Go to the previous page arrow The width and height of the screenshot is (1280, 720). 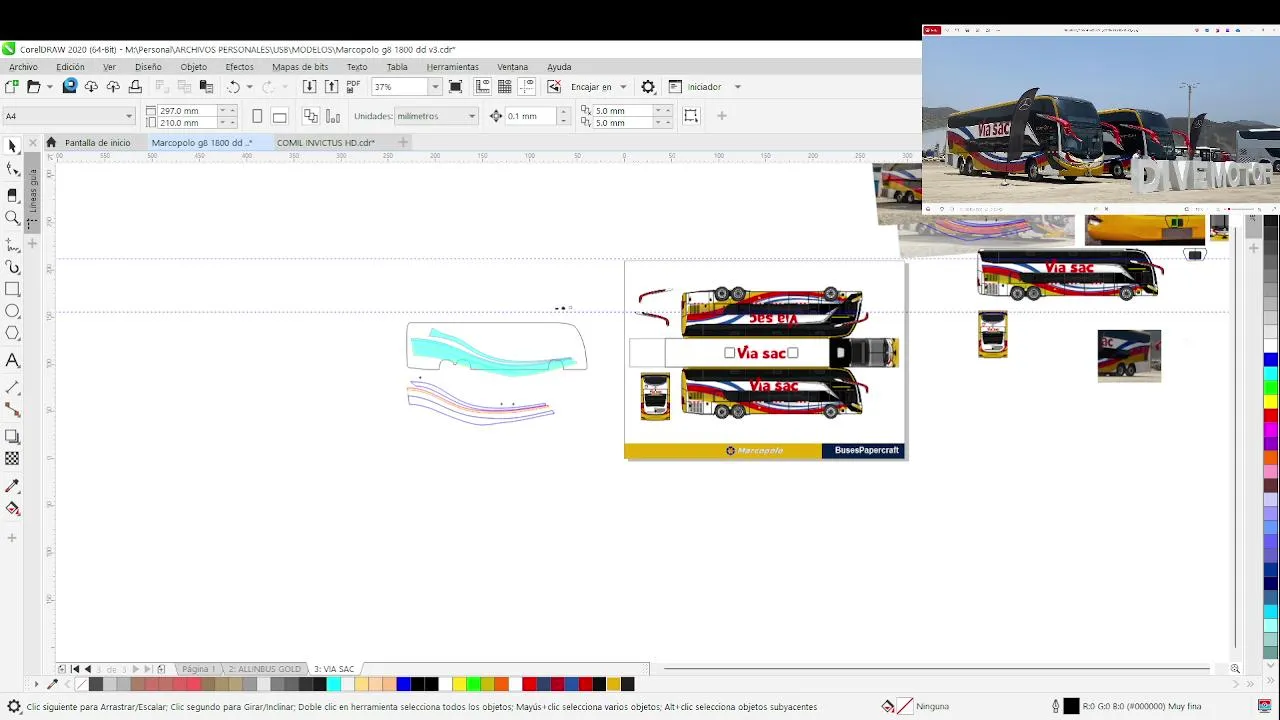coord(88,669)
